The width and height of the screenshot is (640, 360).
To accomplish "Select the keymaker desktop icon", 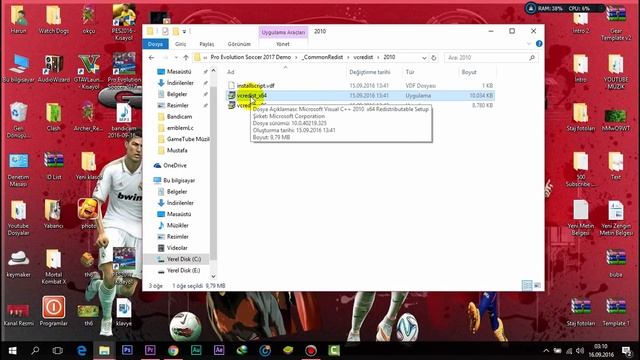I will point(18,263).
